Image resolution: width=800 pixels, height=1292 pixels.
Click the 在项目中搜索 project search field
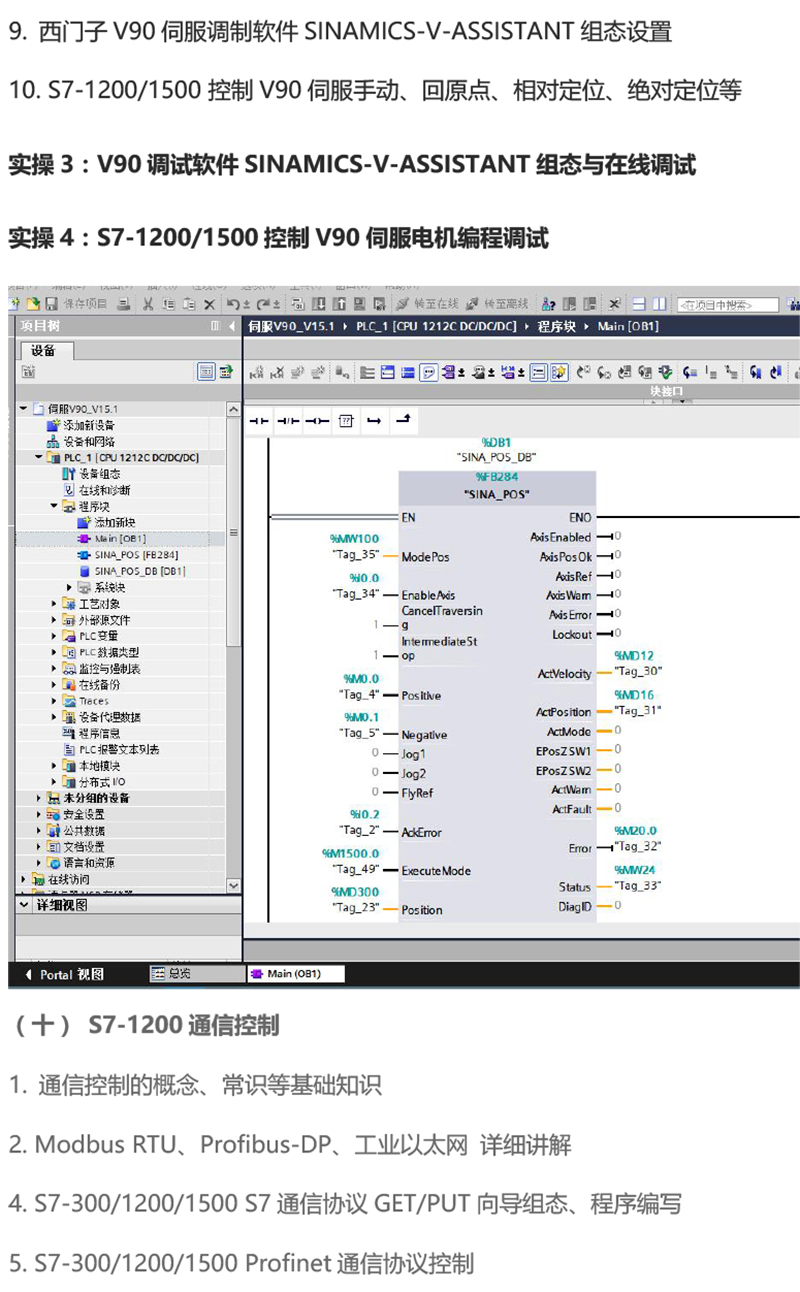click(728, 305)
